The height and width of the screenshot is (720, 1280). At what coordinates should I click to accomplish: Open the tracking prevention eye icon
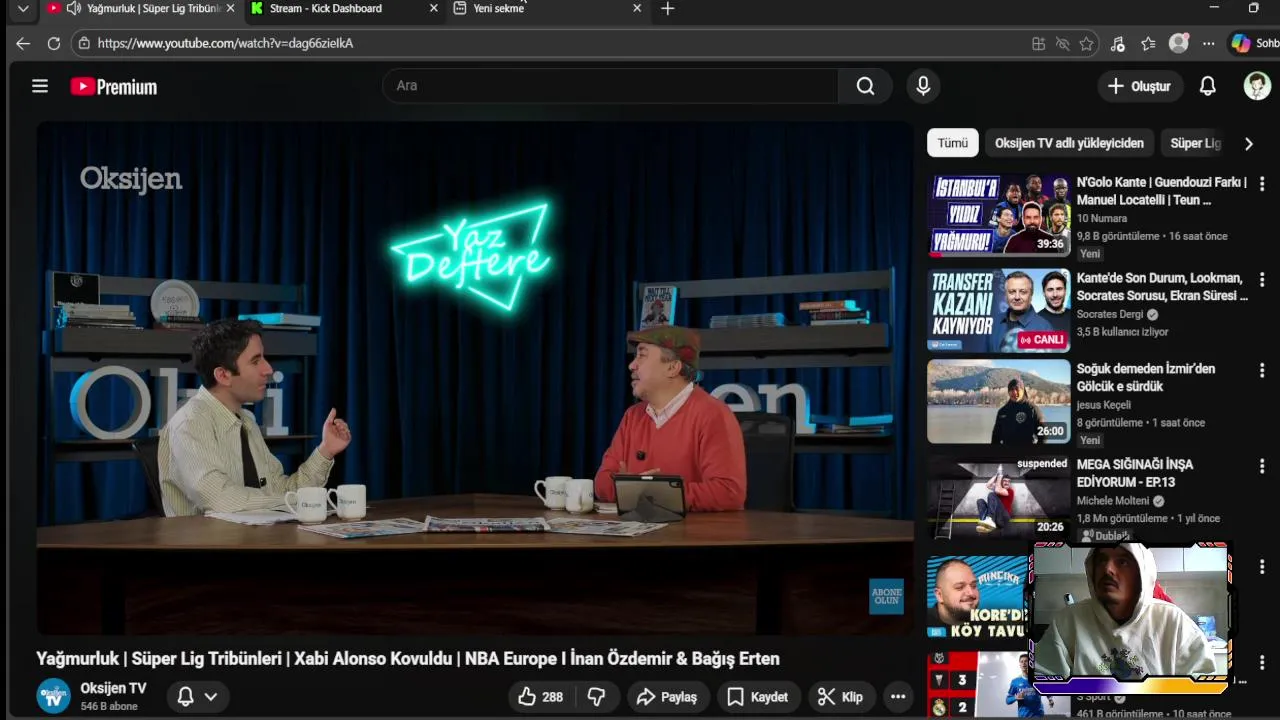pyautogui.click(x=1062, y=43)
